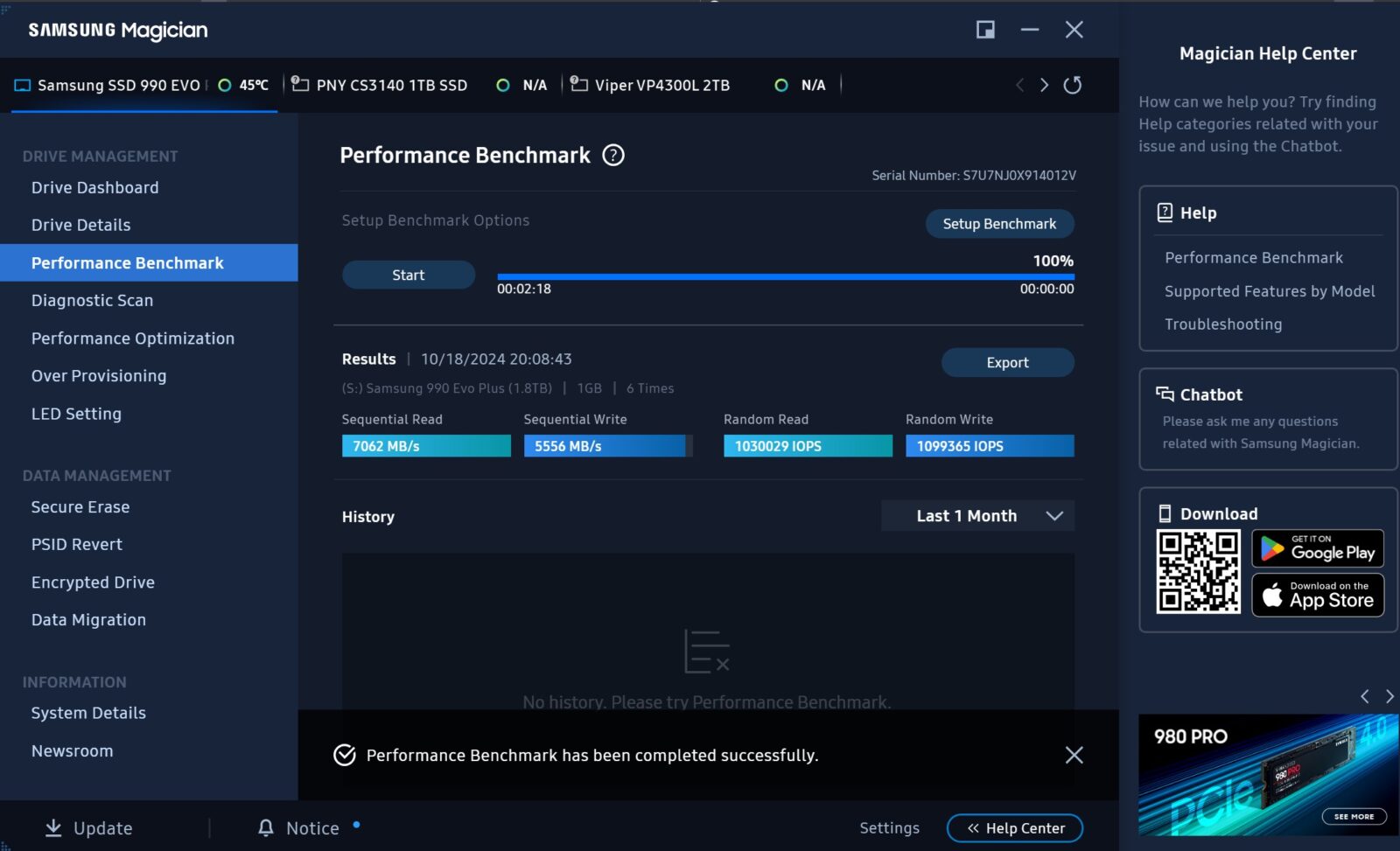Show next banner ad with right chevron
Screen dimensions: 1400x851
pos(1389,696)
